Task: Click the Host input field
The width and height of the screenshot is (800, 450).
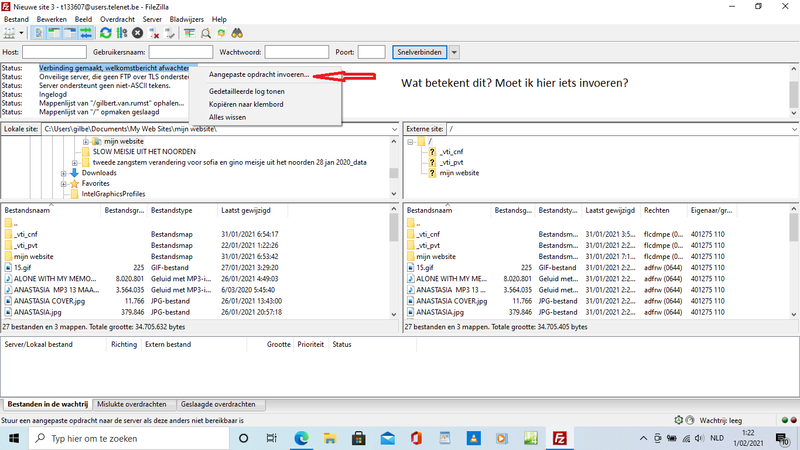Action: pyautogui.click(x=54, y=52)
